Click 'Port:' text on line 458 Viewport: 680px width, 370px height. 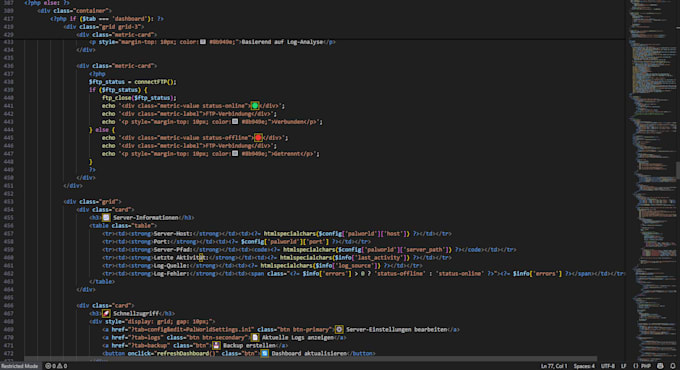click(x=162, y=241)
